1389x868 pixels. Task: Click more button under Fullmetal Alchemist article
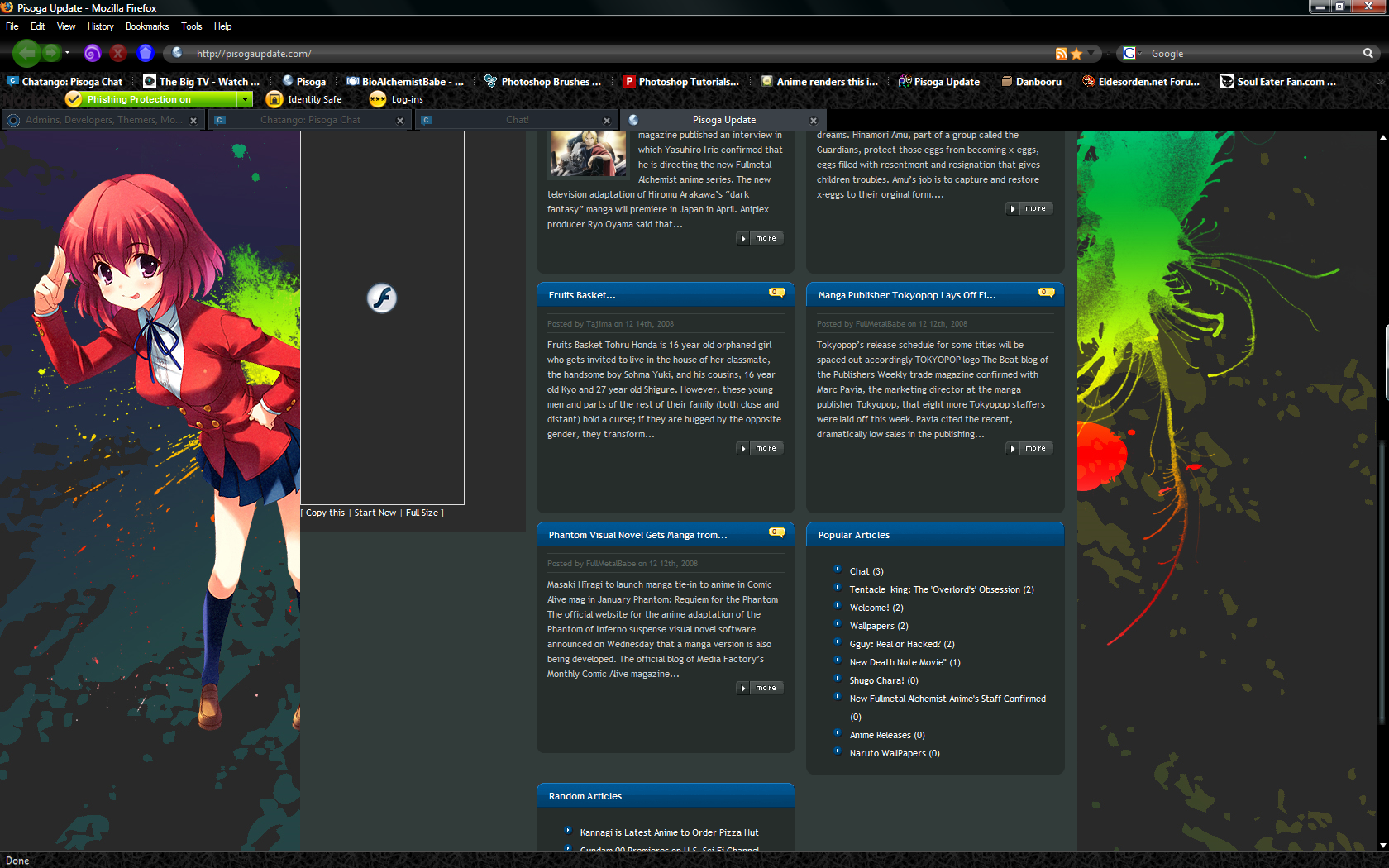(760, 238)
